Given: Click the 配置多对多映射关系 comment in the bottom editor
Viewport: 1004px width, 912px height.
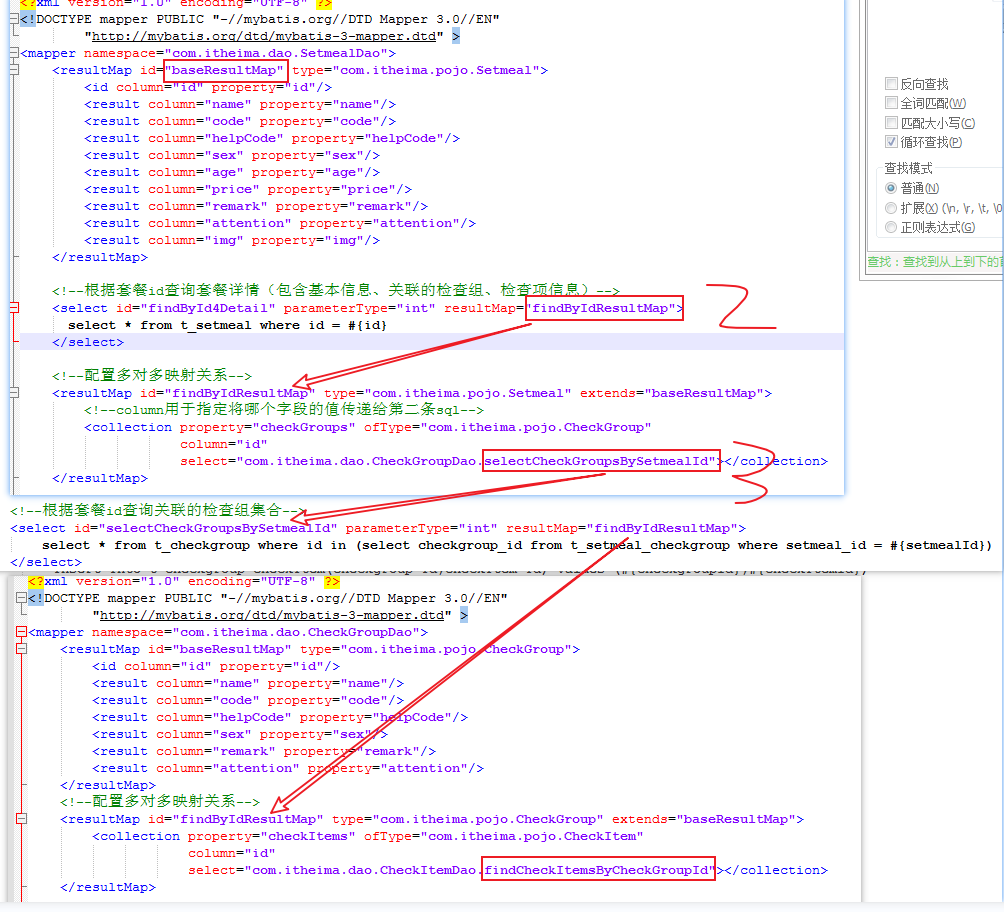Looking at the screenshot, I should [x=160, y=801].
